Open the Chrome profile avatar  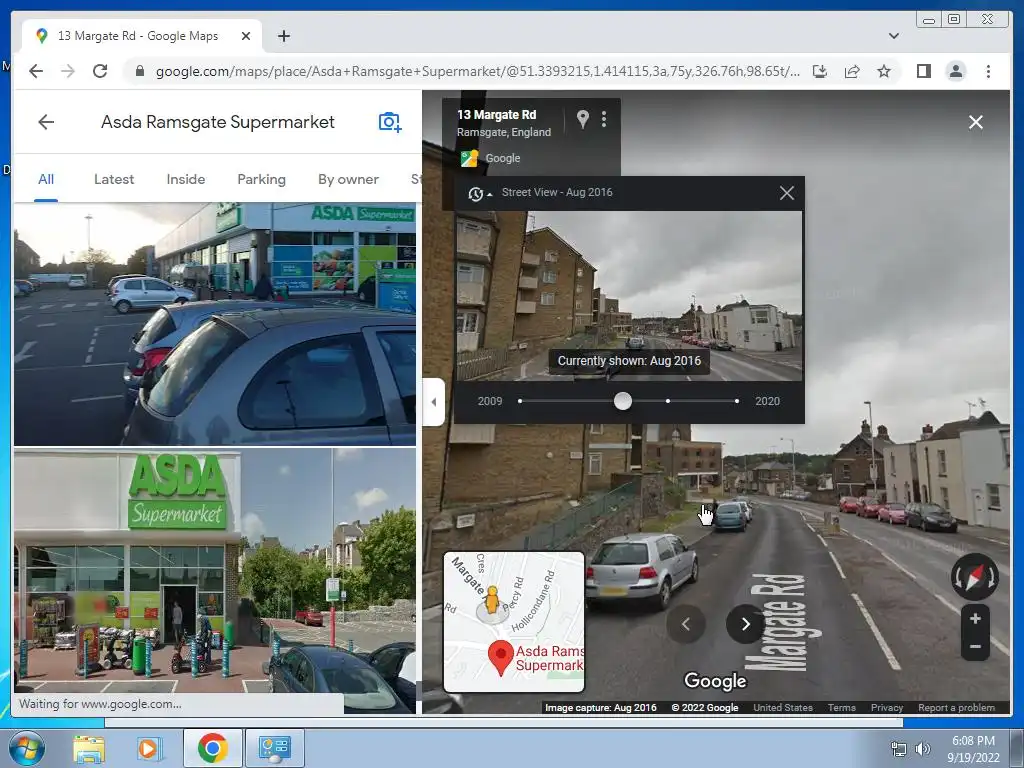(x=955, y=71)
